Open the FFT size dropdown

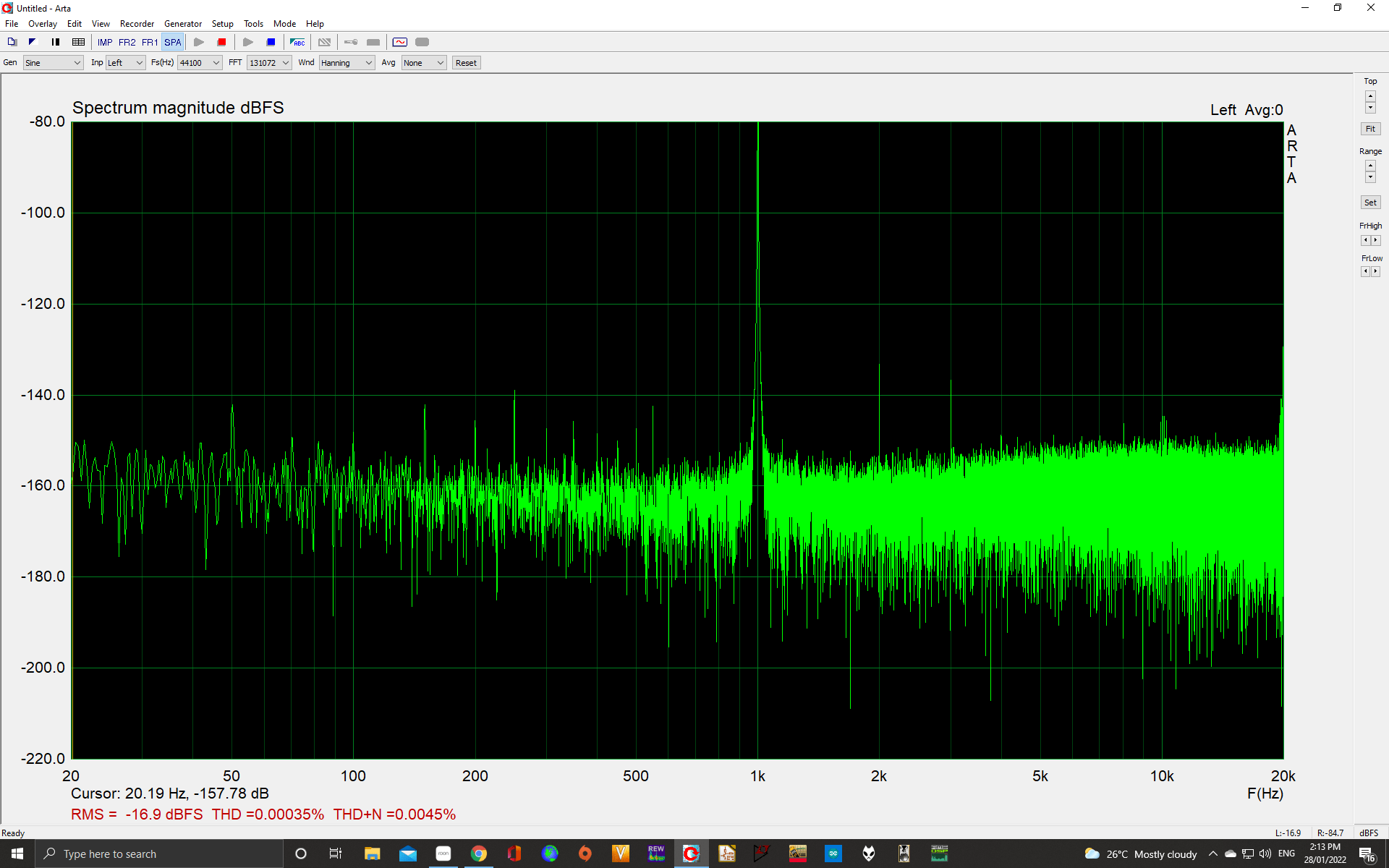pyautogui.click(x=269, y=63)
